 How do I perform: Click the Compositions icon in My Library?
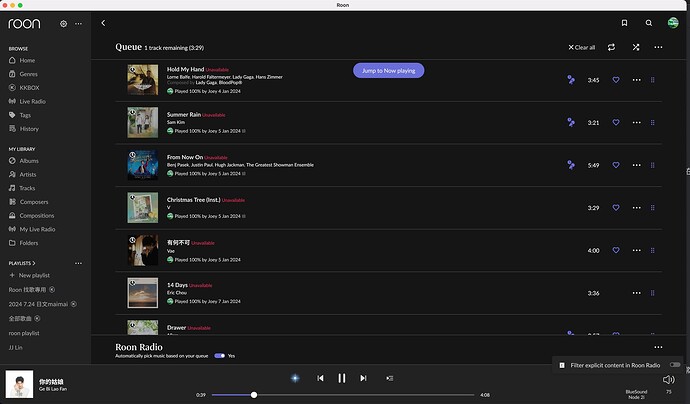12,215
